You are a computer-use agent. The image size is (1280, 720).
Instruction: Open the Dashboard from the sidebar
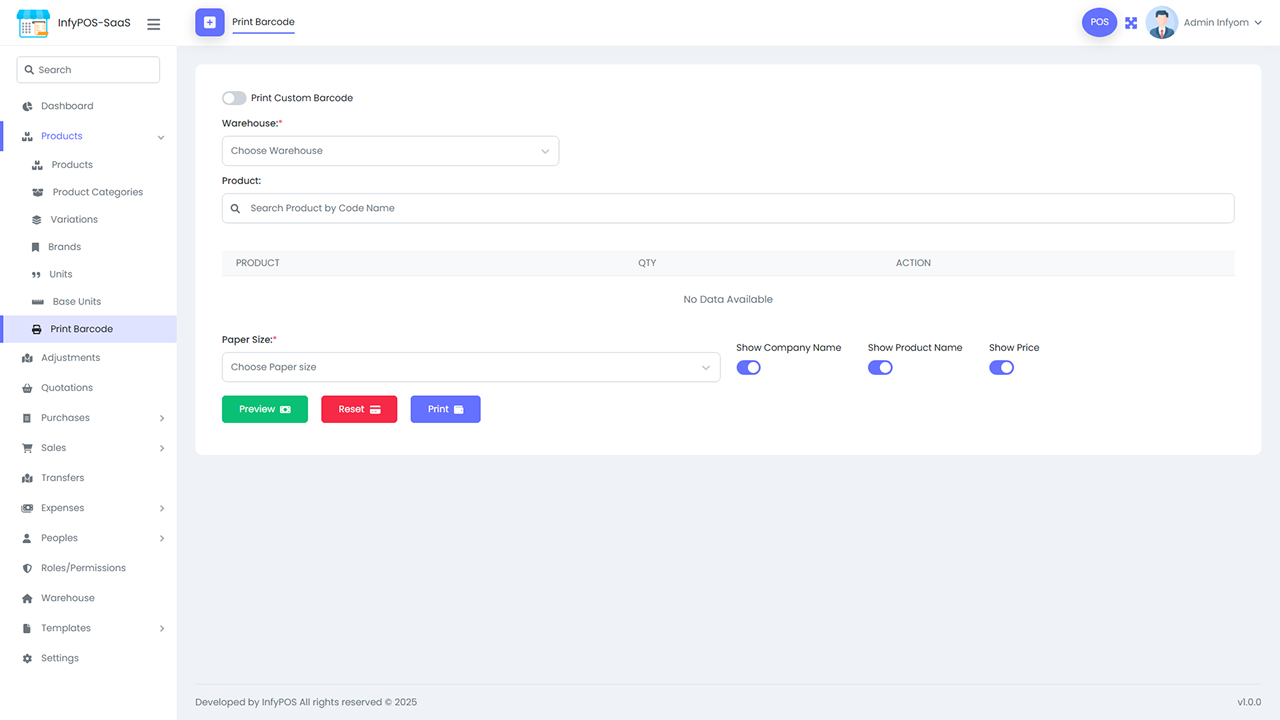[67, 105]
